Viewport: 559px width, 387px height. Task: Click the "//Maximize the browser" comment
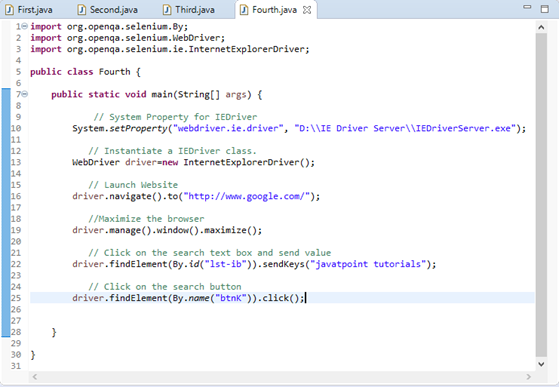point(146,218)
